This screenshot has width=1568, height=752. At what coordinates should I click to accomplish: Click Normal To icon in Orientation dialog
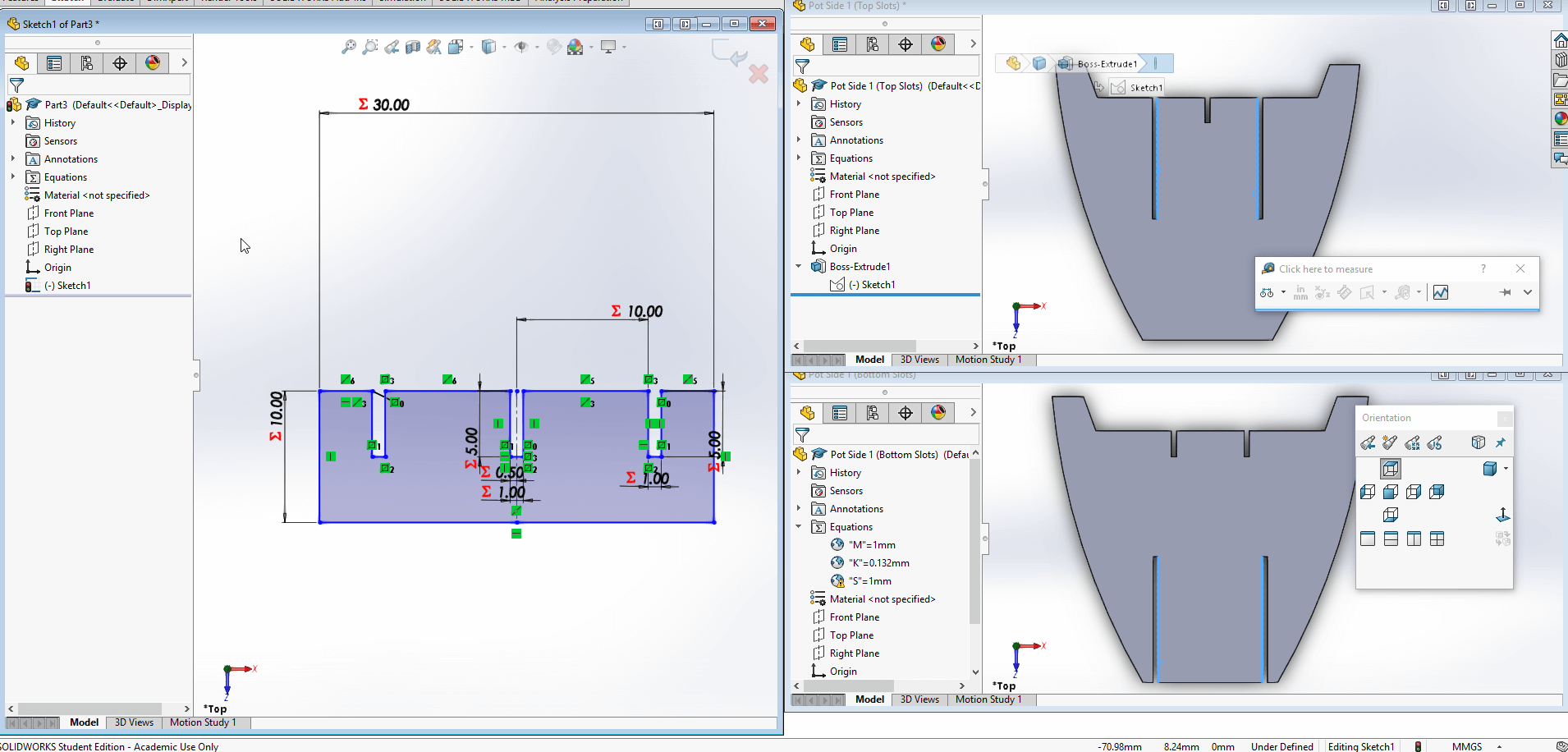(x=1503, y=515)
